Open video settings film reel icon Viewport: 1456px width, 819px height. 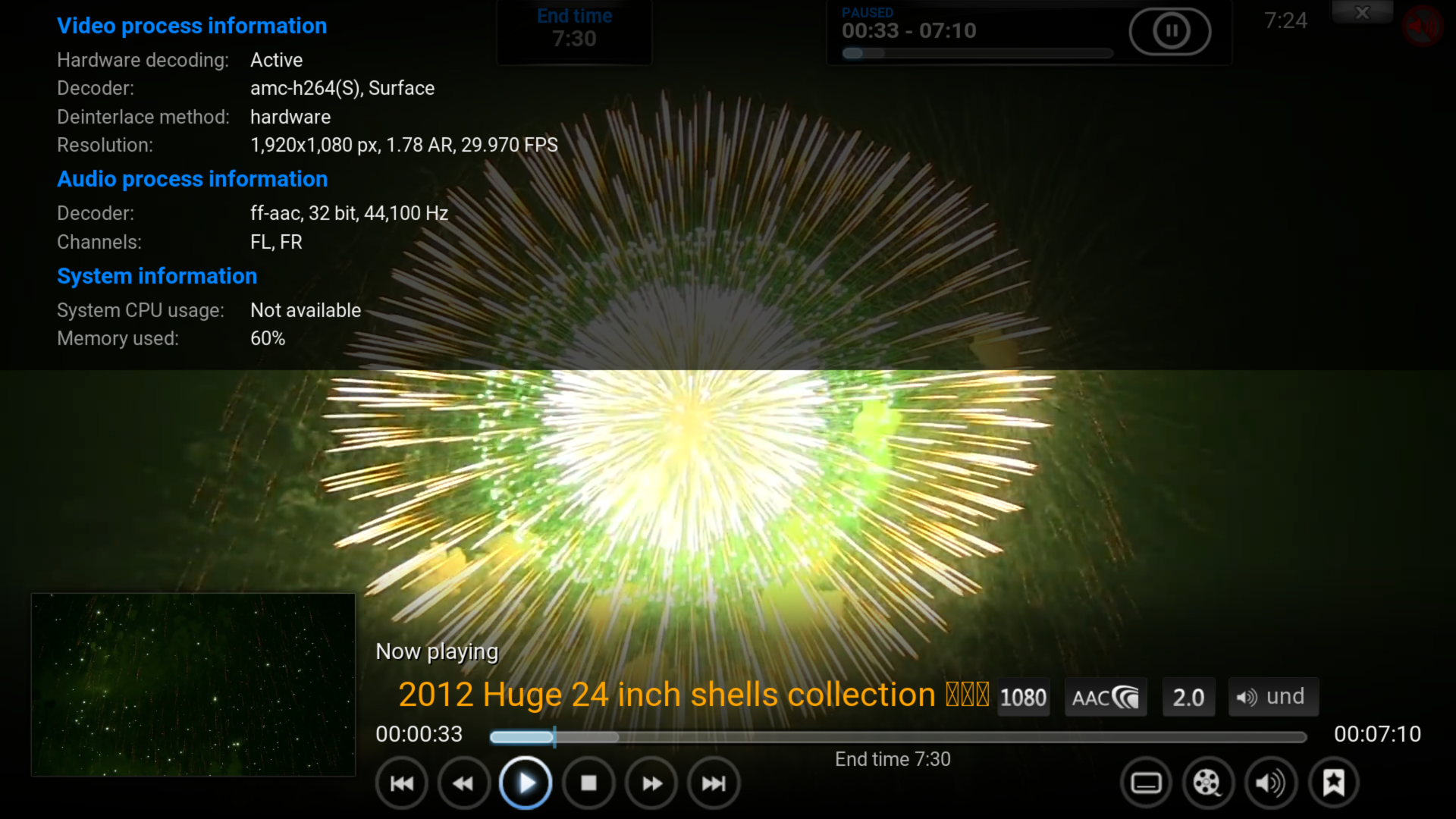1208,783
